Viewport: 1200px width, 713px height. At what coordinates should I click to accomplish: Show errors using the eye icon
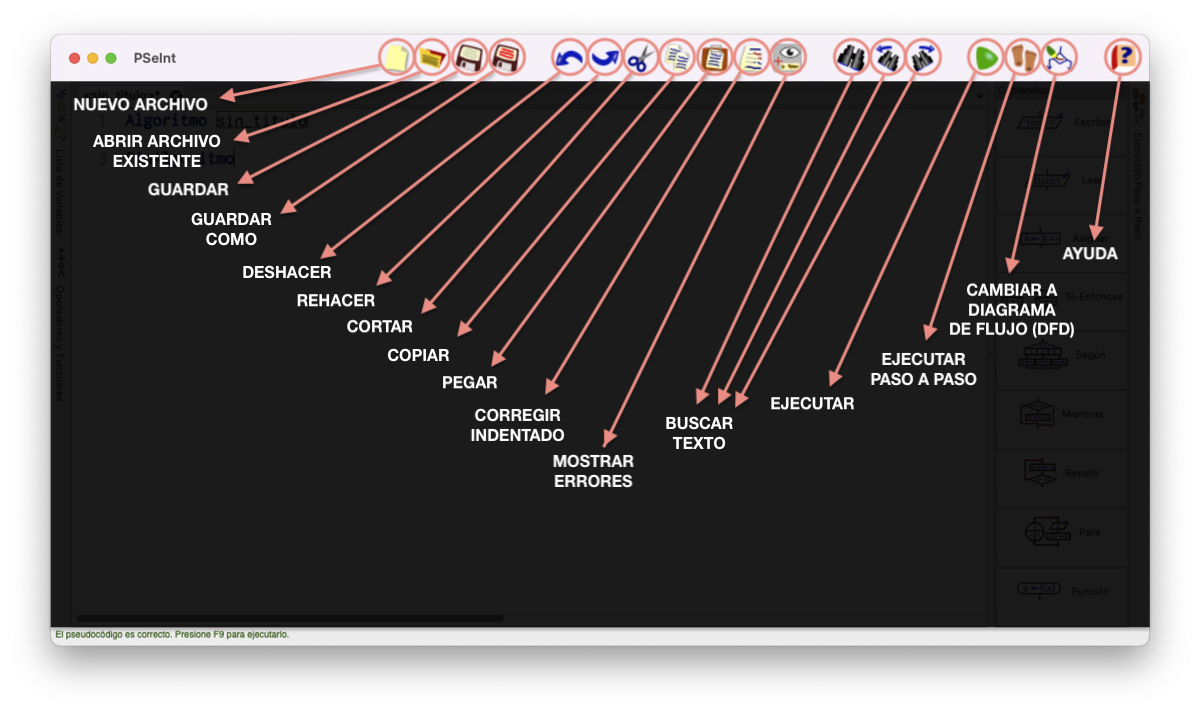pos(788,57)
